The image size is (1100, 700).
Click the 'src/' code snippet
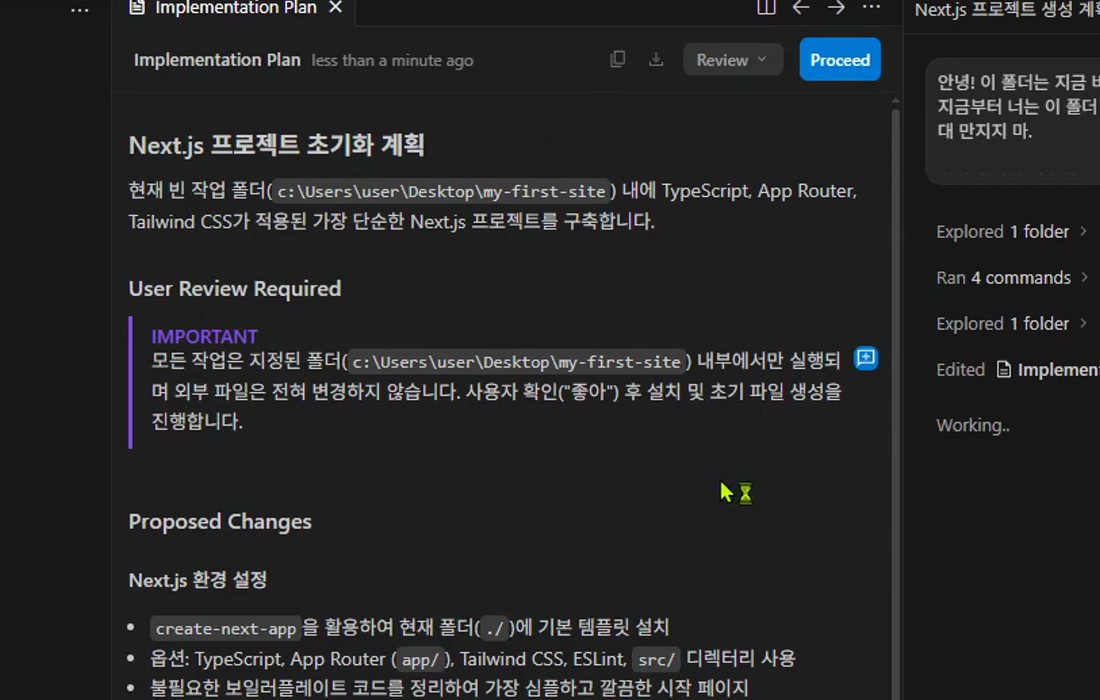(656, 659)
